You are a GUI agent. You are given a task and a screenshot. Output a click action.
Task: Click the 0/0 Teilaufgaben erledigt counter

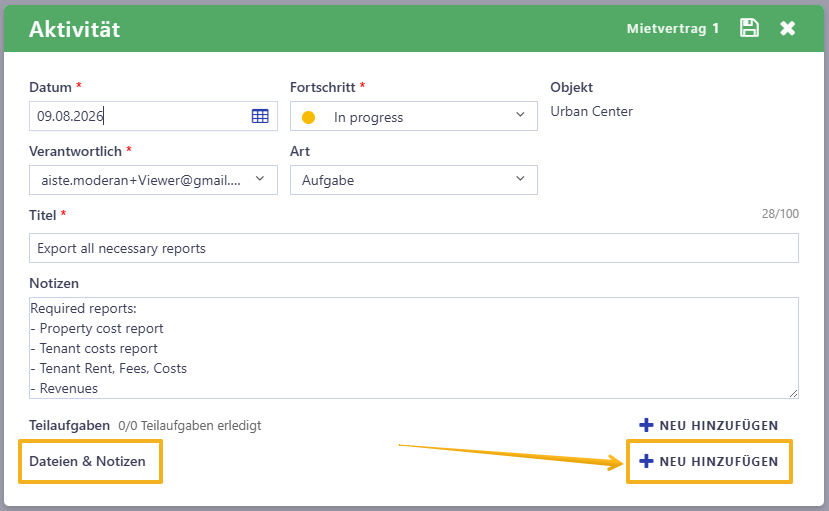[x=190, y=425]
